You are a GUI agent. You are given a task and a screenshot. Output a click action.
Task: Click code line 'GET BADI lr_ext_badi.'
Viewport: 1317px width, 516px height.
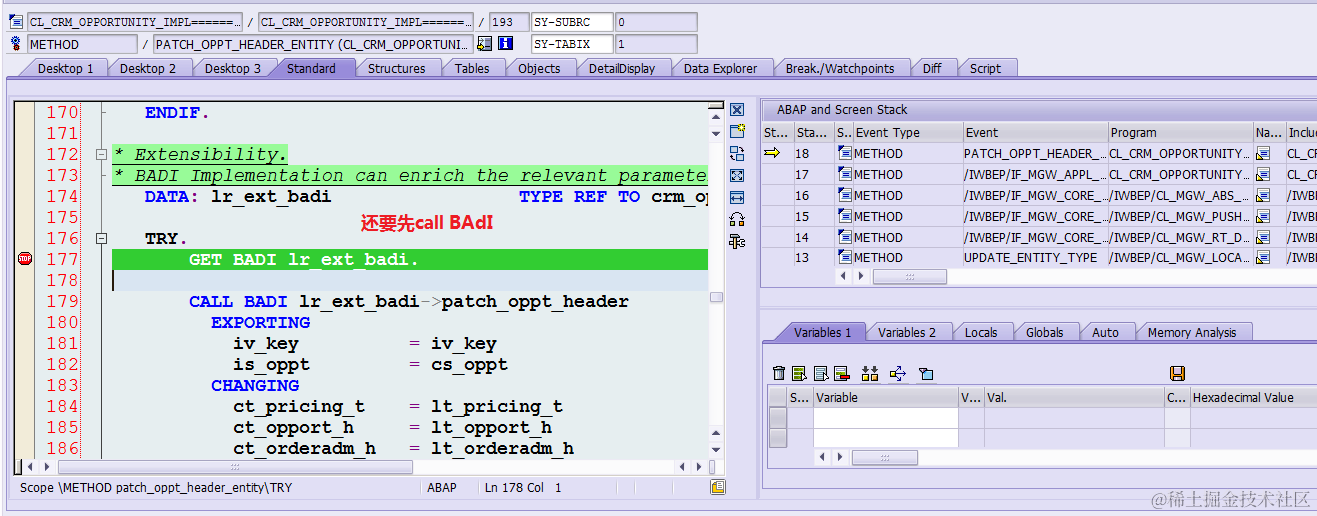click(303, 259)
